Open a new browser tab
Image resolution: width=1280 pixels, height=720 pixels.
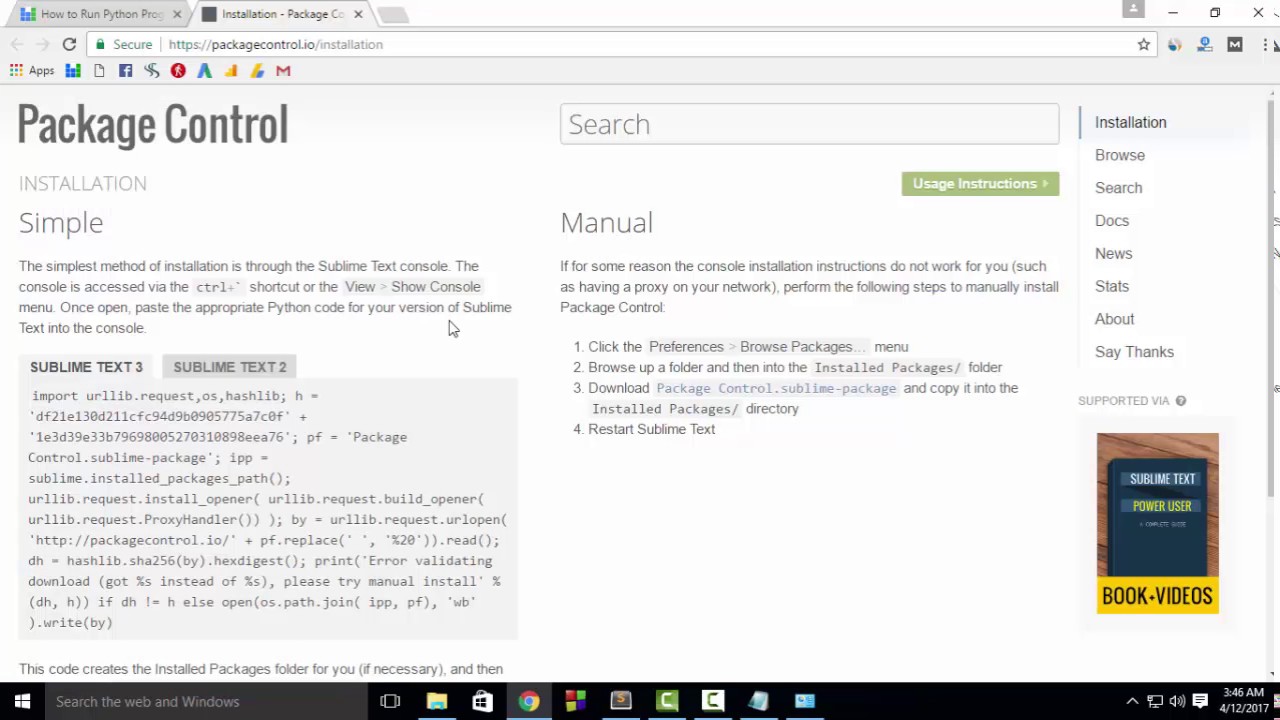pyautogui.click(x=393, y=14)
